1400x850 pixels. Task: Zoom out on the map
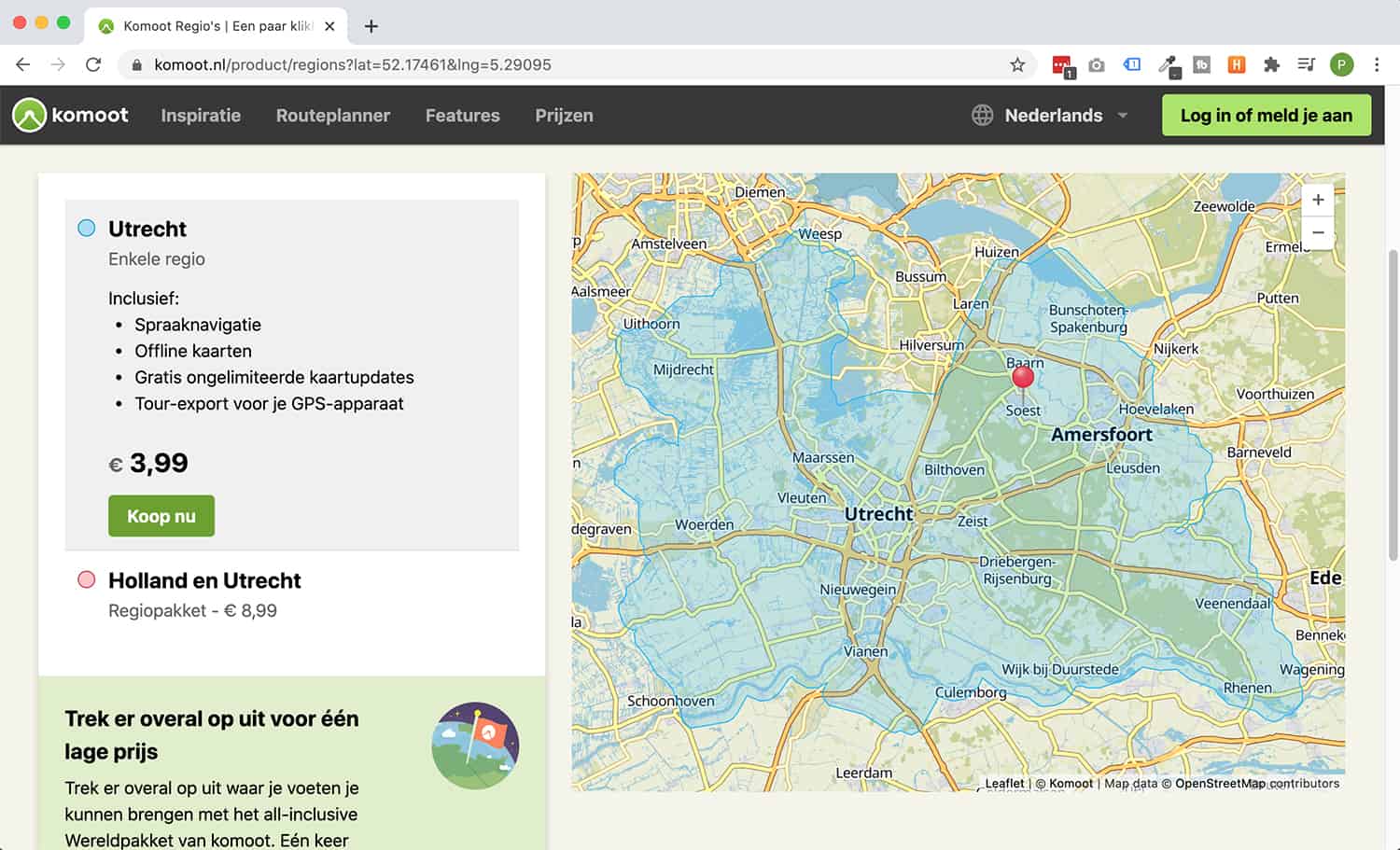click(1318, 232)
